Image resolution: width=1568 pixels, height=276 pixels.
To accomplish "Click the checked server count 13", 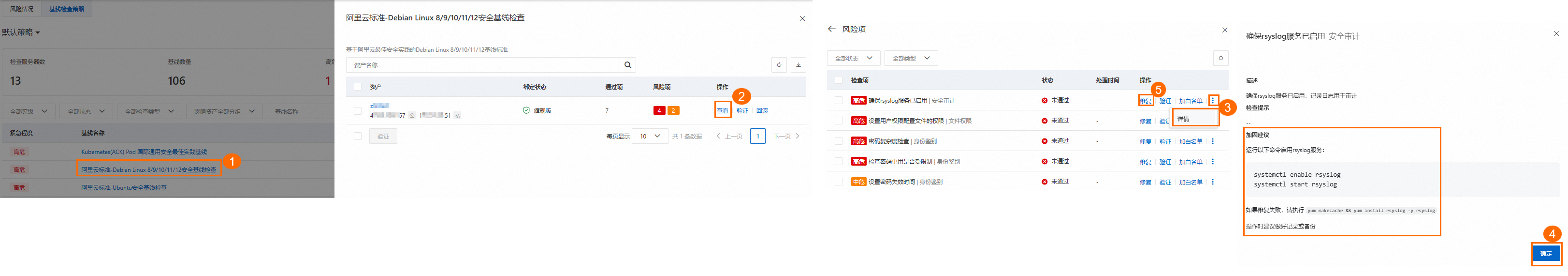I will click(15, 80).
